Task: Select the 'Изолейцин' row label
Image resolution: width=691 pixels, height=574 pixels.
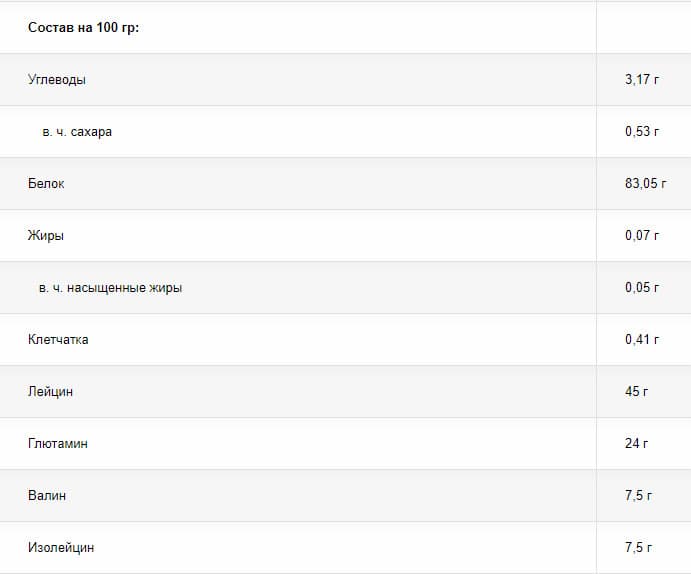Action: pos(61,548)
